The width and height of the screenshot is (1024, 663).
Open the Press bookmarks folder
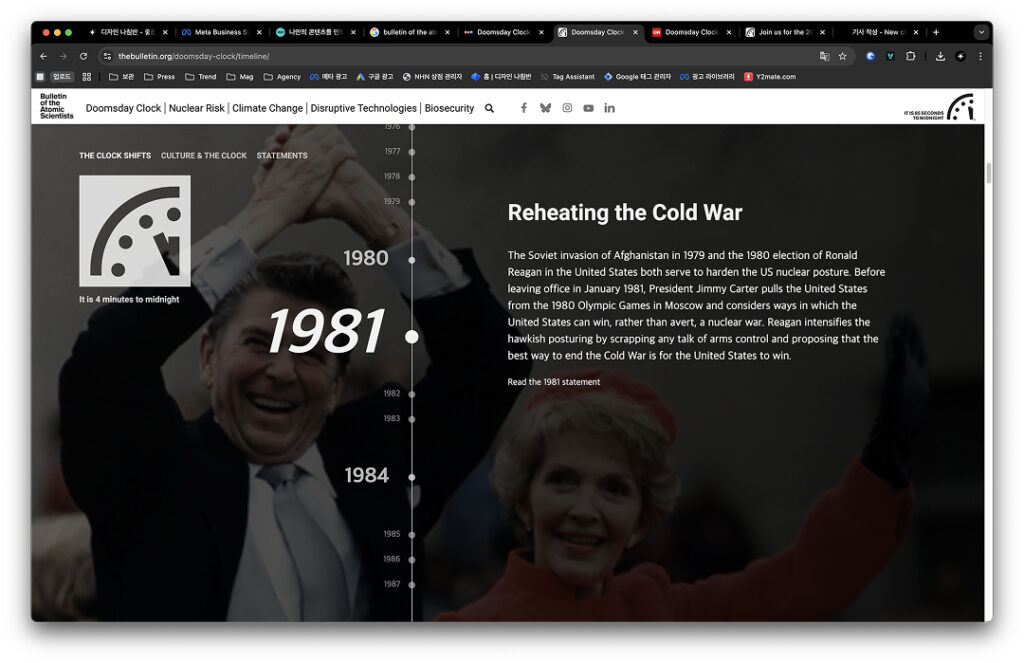[x=159, y=77]
